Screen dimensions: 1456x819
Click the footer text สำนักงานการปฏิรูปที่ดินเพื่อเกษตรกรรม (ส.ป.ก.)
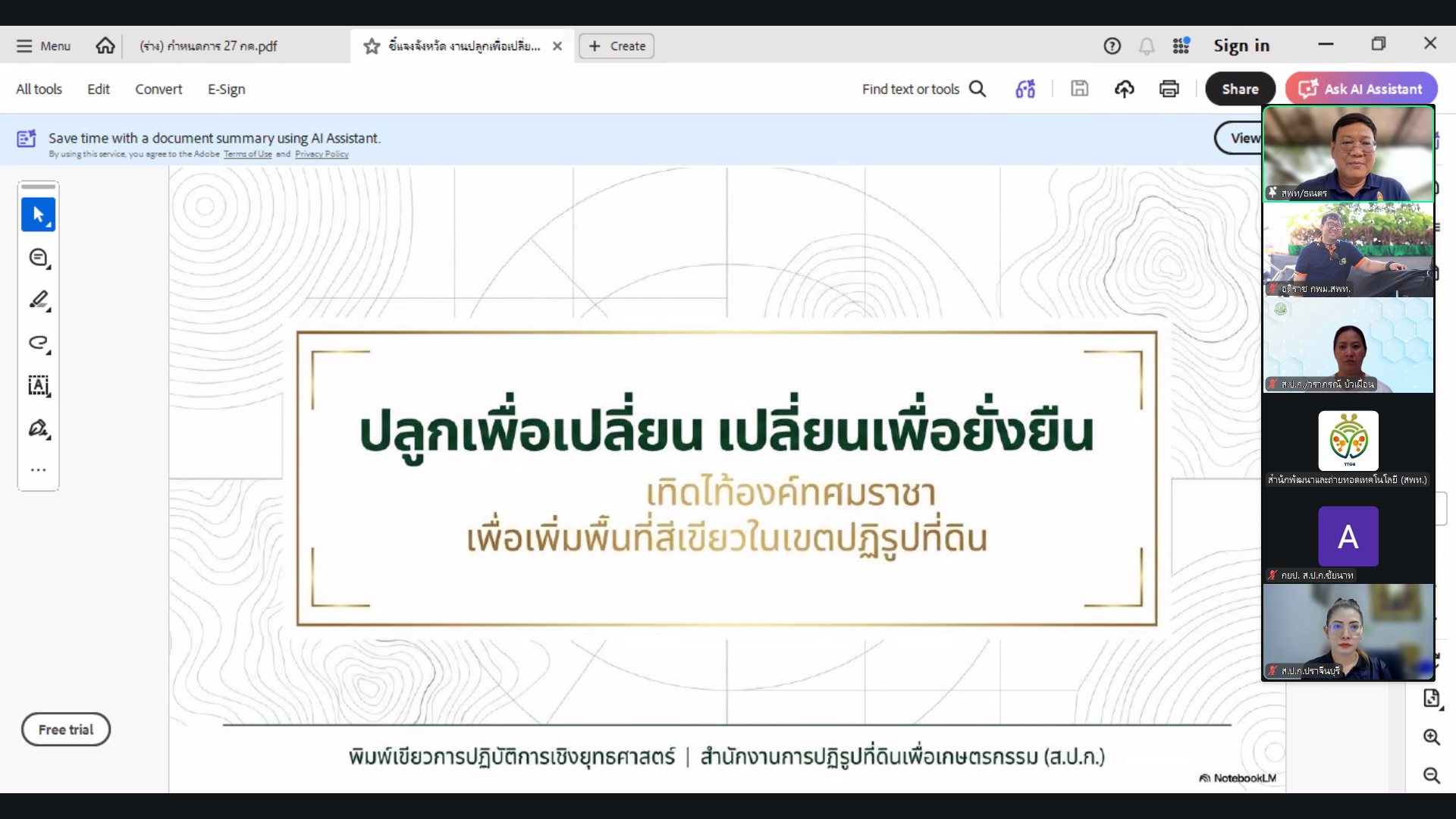[x=902, y=757]
